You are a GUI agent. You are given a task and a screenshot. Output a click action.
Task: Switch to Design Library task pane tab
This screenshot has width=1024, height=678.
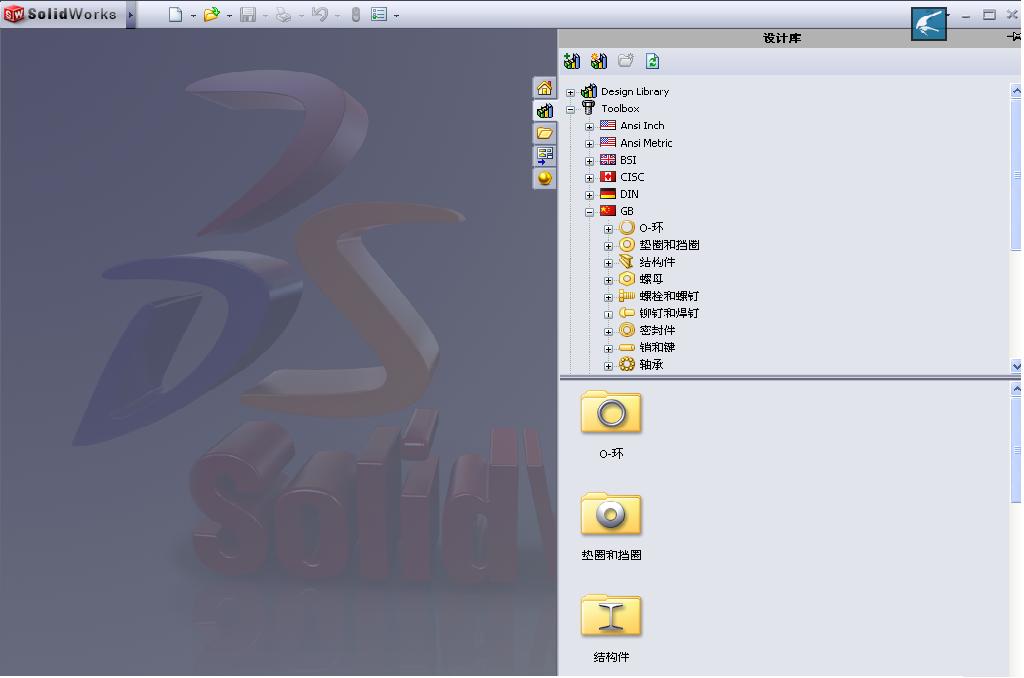click(x=545, y=110)
